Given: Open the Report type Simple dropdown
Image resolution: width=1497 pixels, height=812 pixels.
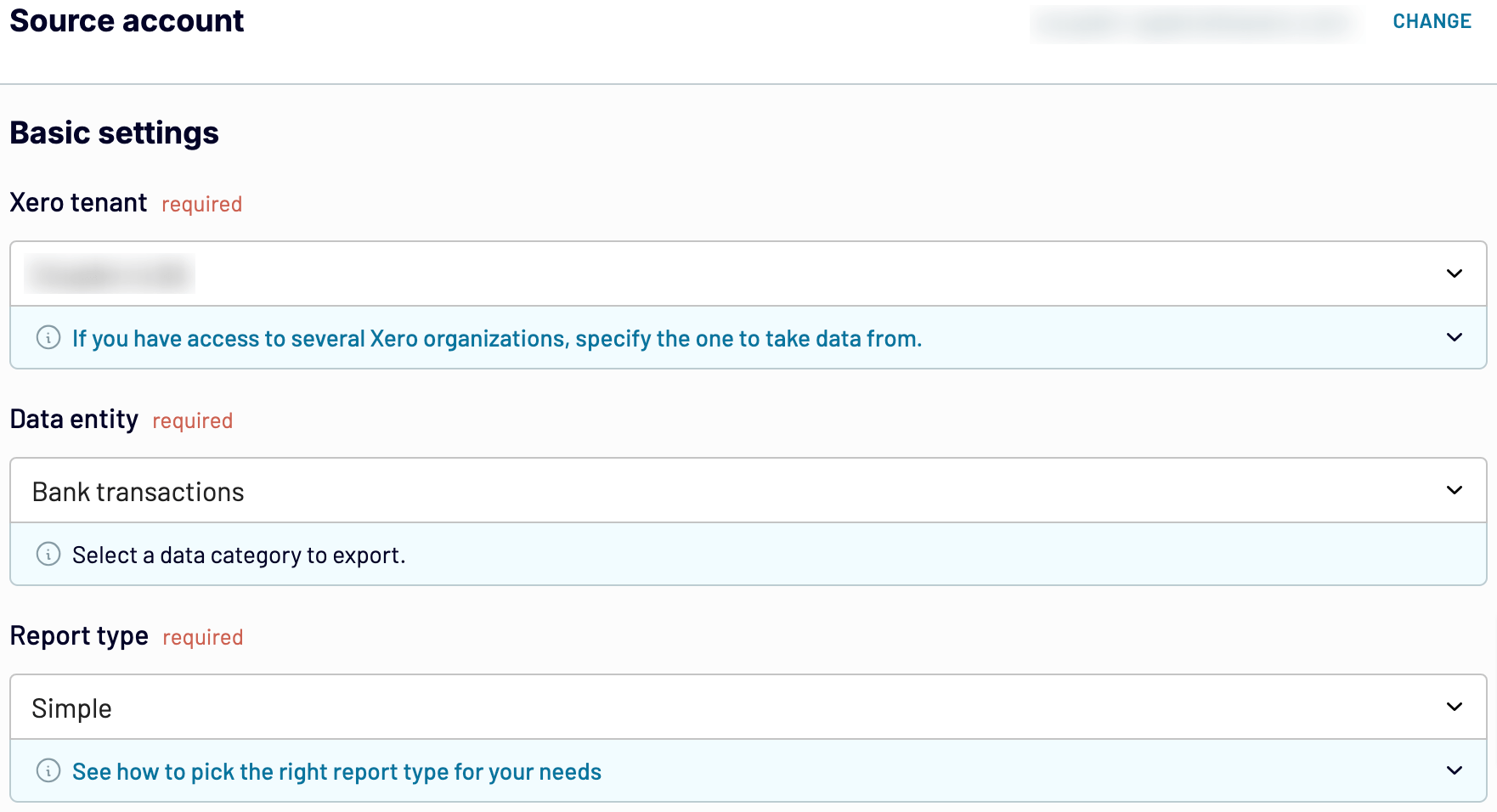Looking at the screenshot, I should [748, 707].
